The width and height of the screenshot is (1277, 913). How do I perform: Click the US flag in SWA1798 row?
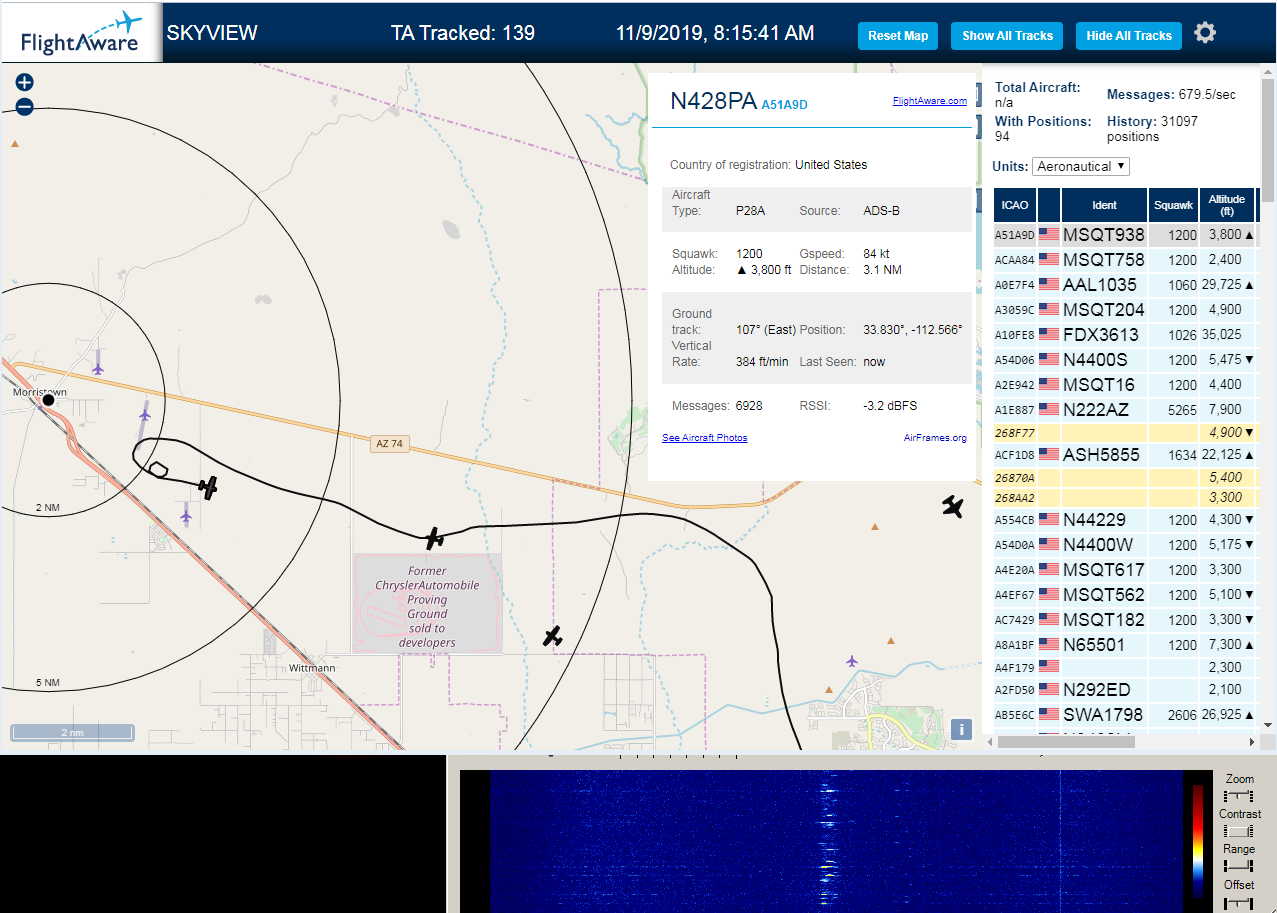tap(1049, 715)
